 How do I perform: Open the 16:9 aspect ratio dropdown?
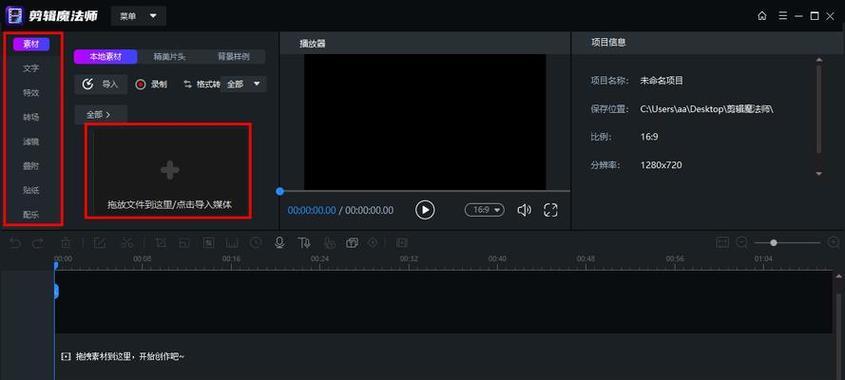click(x=484, y=210)
